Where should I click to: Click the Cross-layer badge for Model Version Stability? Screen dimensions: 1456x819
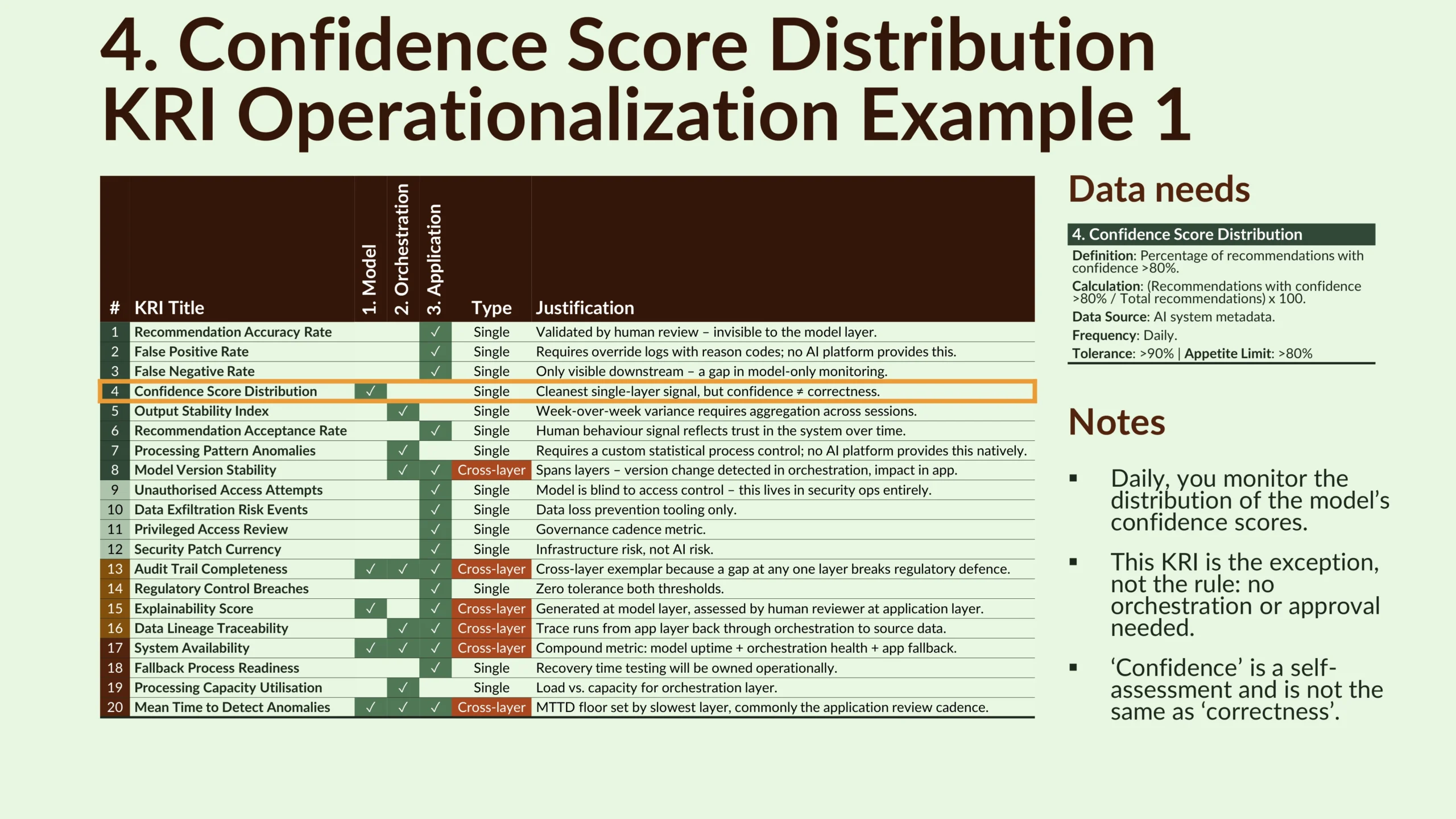(491, 470)
